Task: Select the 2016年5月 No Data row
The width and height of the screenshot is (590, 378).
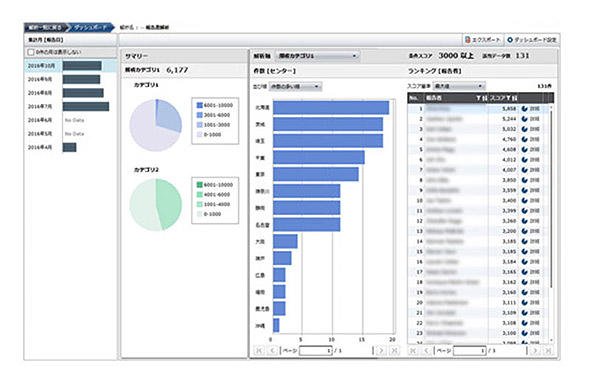Action: click(71, 134)
